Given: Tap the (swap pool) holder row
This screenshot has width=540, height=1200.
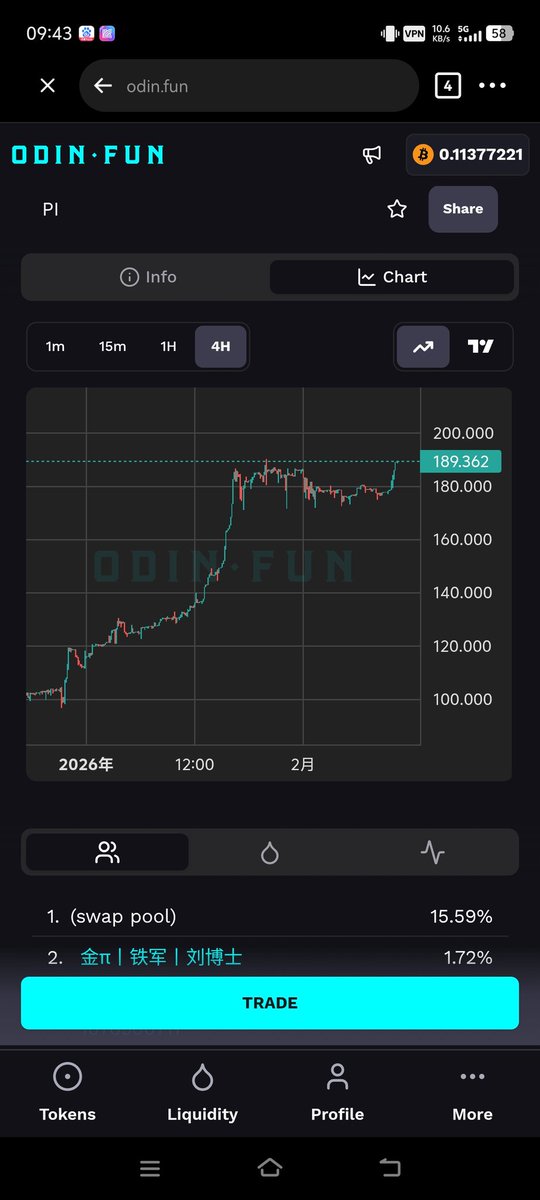Looking at the screenshot, I should click(270, 916).
